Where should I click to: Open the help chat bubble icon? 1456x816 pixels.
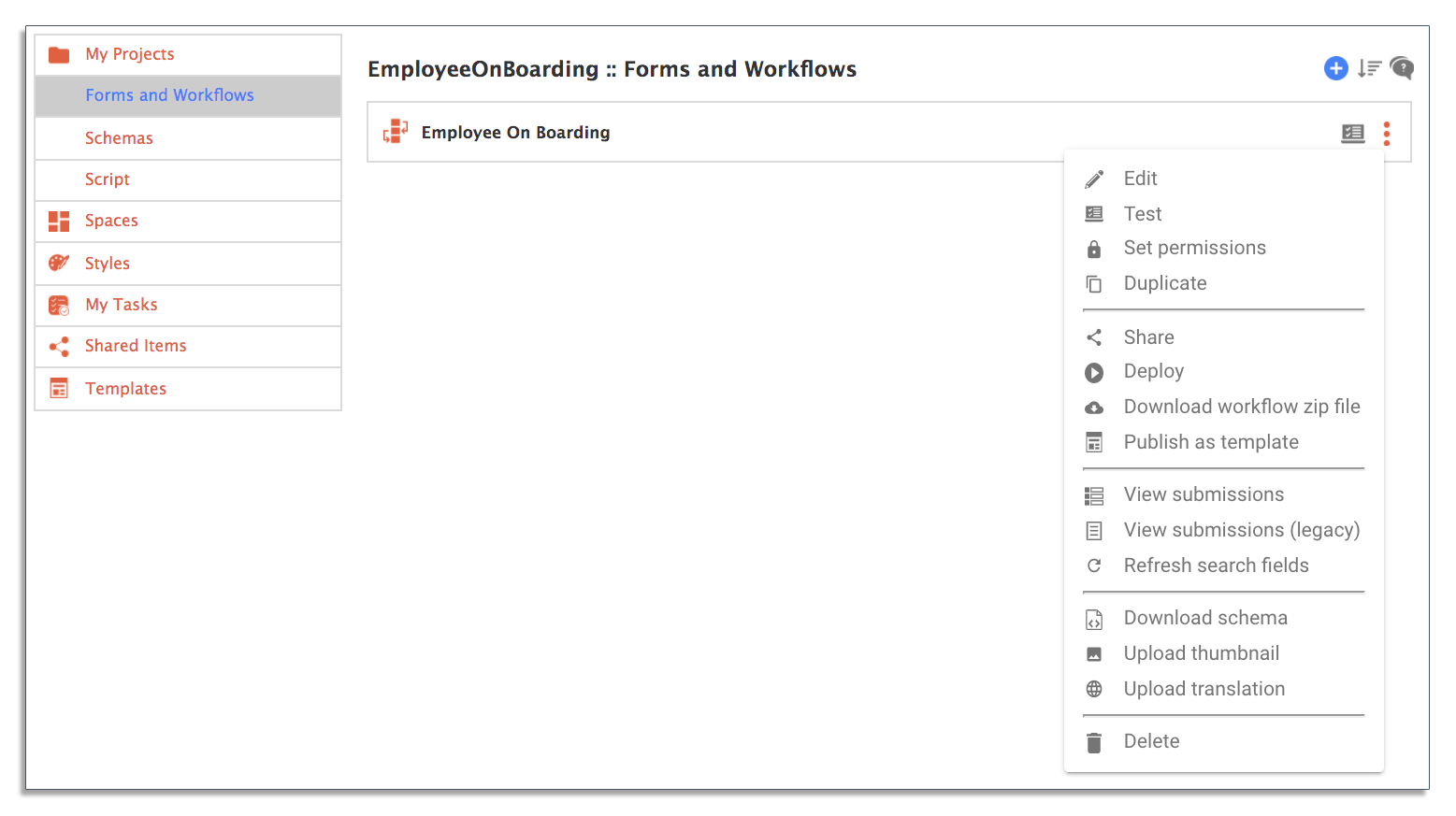pos(1402,67)
